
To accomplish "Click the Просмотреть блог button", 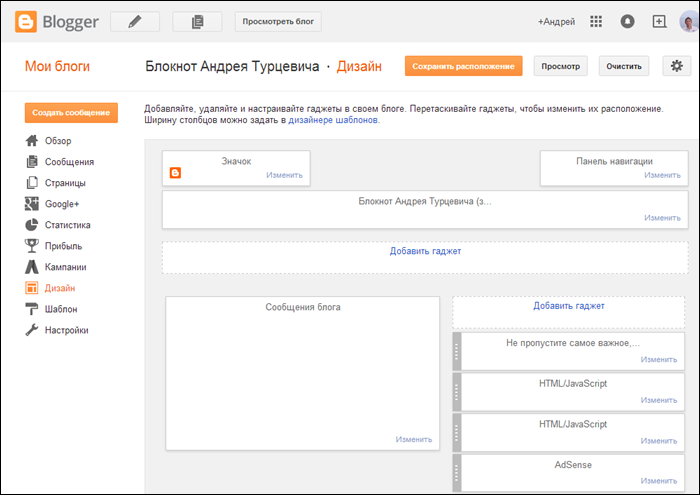I will pyautogui.click(x=278, y=21).
